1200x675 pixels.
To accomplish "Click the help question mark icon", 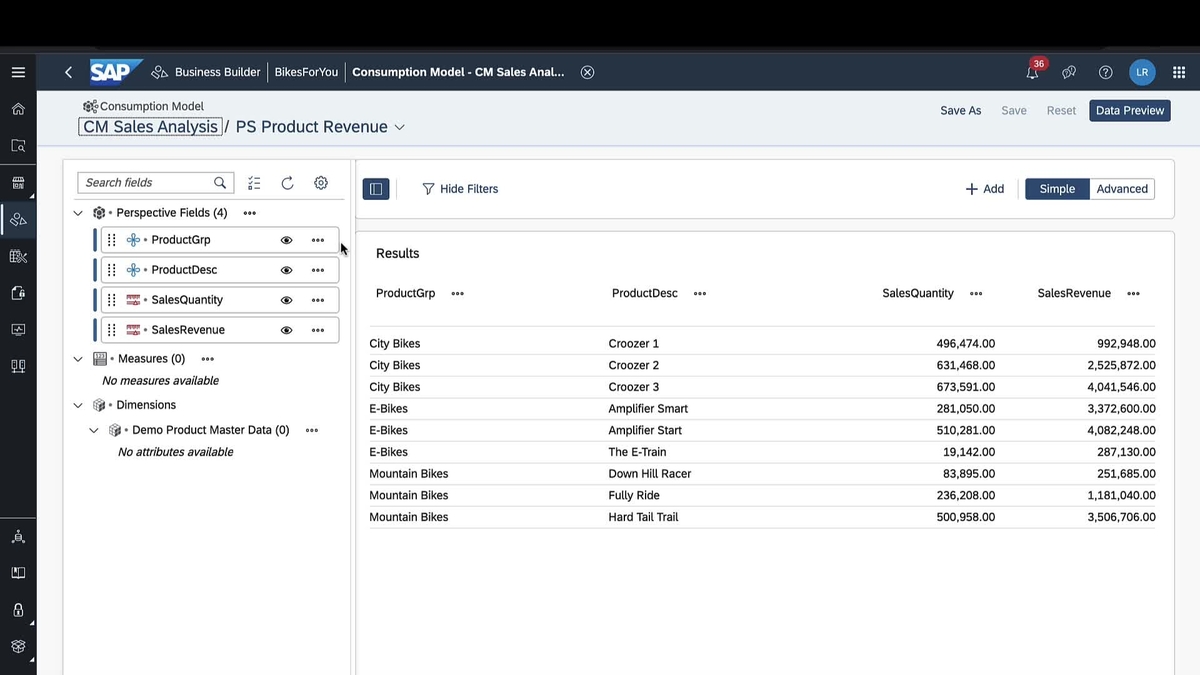I will pyautogui.click(x=1105, y=72).
